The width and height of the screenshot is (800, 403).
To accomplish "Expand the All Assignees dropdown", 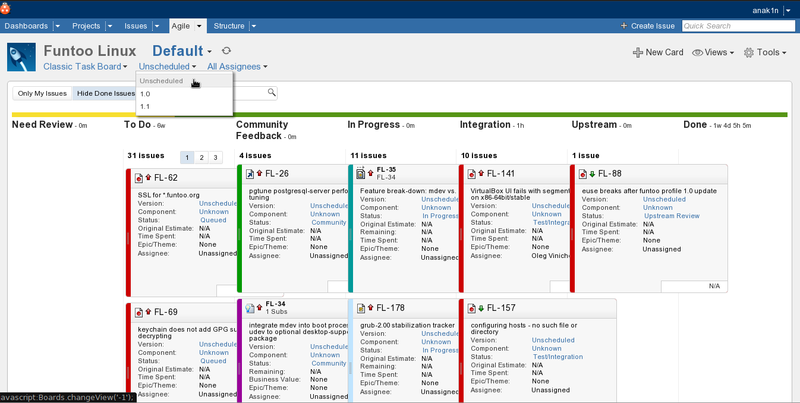I will click(x=238, y=67).
